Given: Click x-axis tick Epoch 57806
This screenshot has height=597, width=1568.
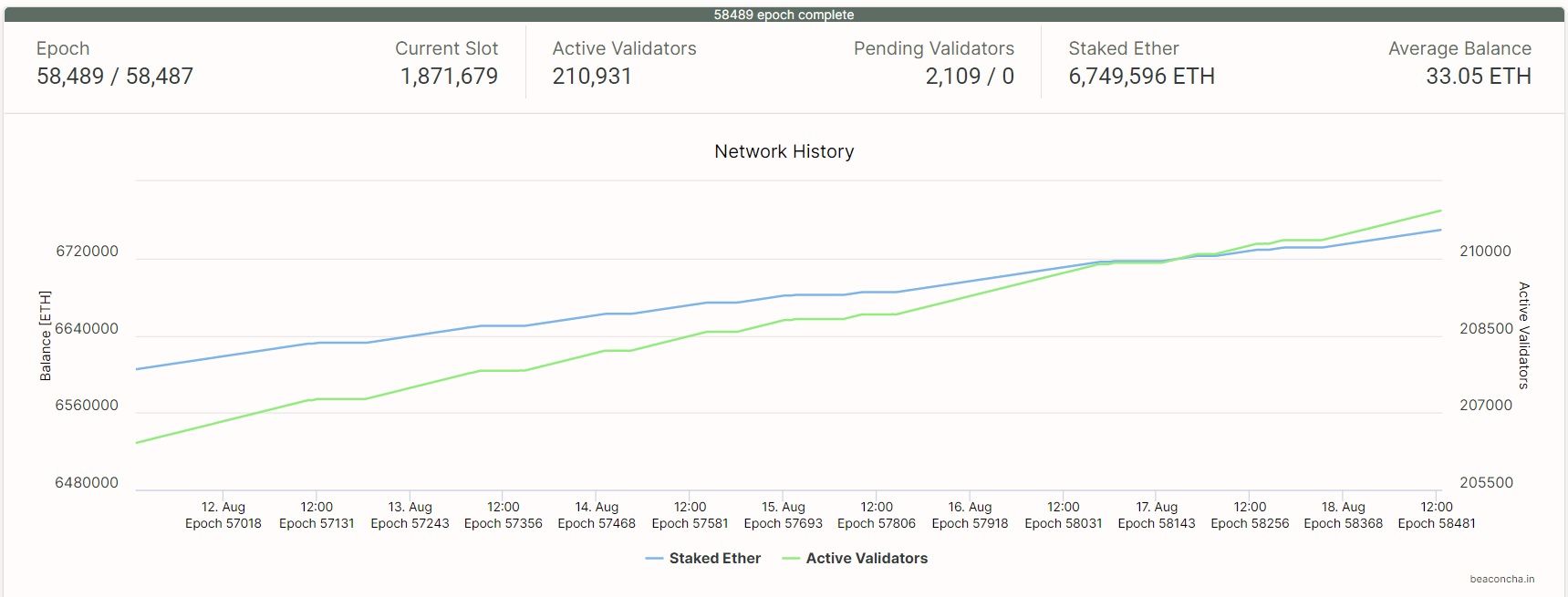Looking at the screenshot, I should pyautogui.click(x=877, y=515).
